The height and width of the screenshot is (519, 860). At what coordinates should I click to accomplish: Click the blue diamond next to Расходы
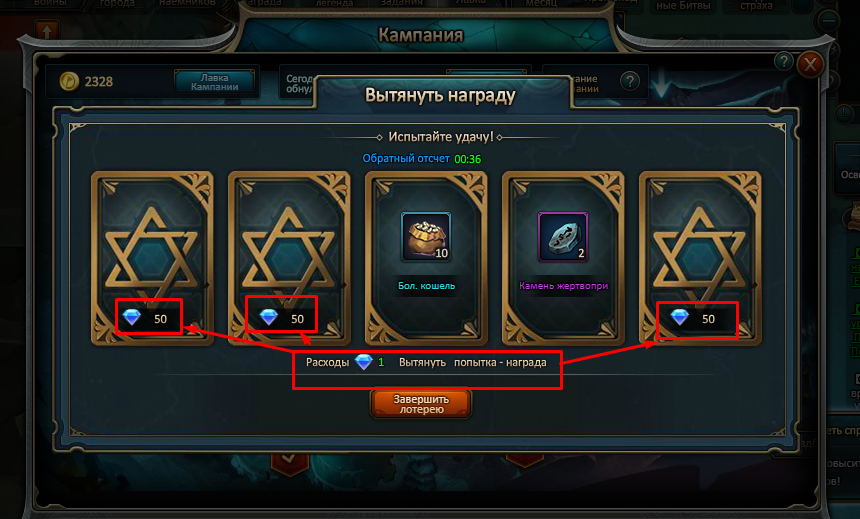click(364, 362)
